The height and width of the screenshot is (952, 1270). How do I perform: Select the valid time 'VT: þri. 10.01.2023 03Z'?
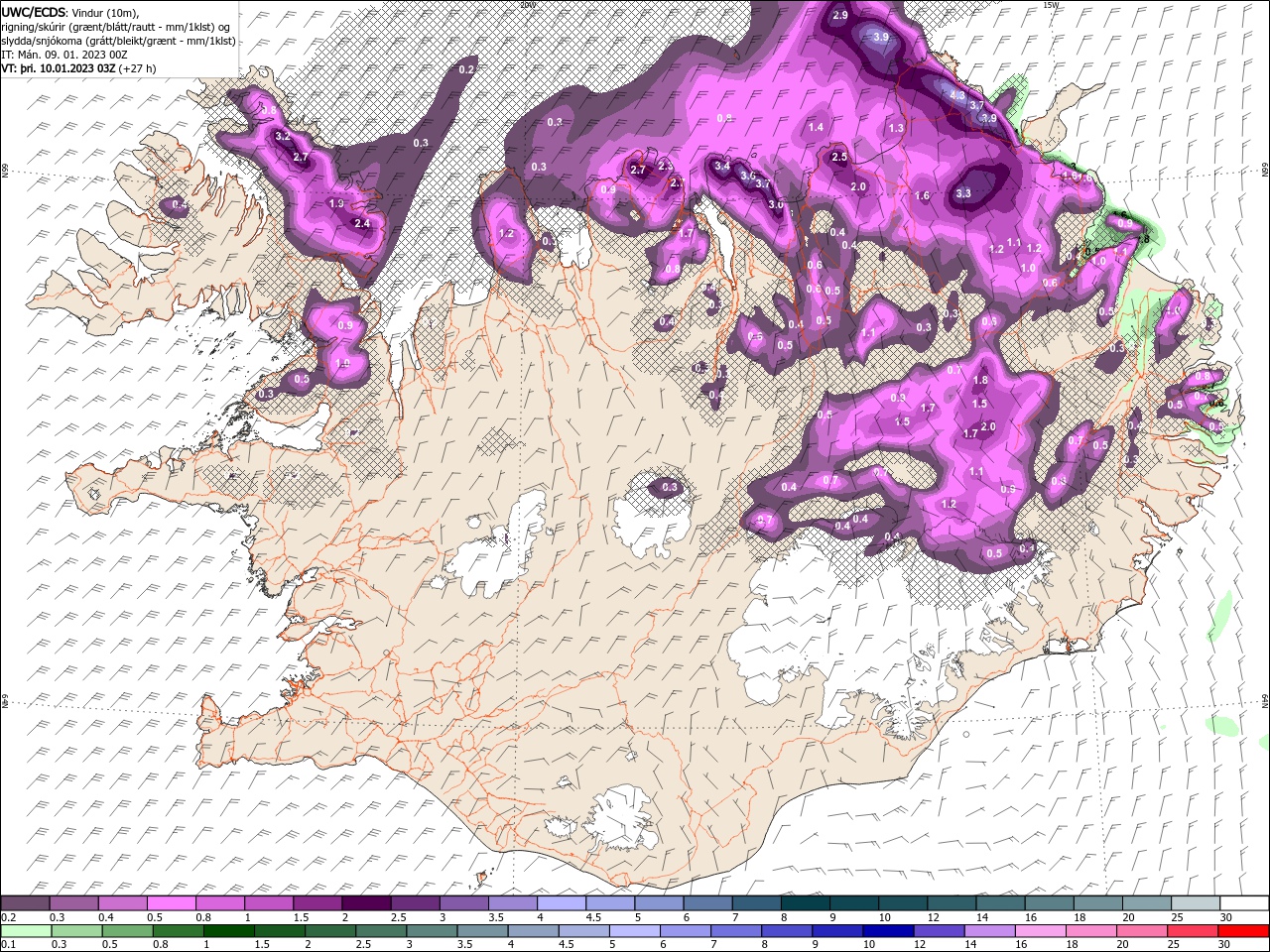click(x=60, y=68)
